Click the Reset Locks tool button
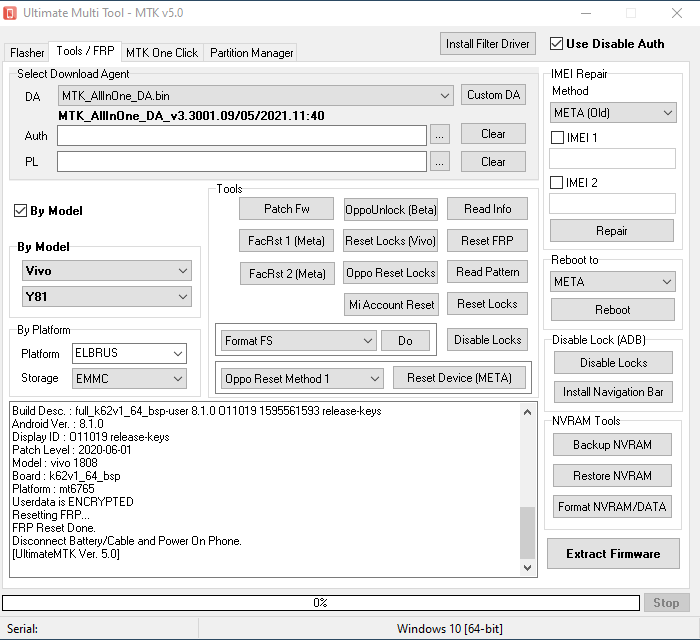This screenshot has width=700, height=640. click(487, 303)
